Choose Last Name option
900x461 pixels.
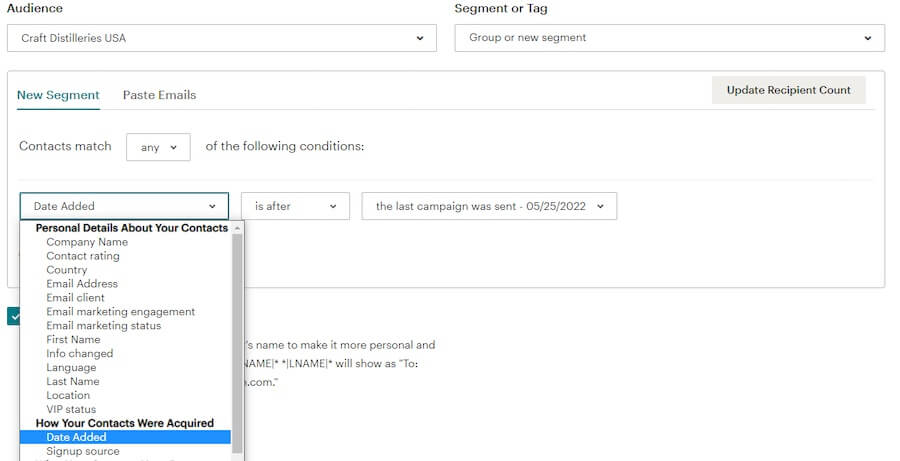[x=72, y=381]
